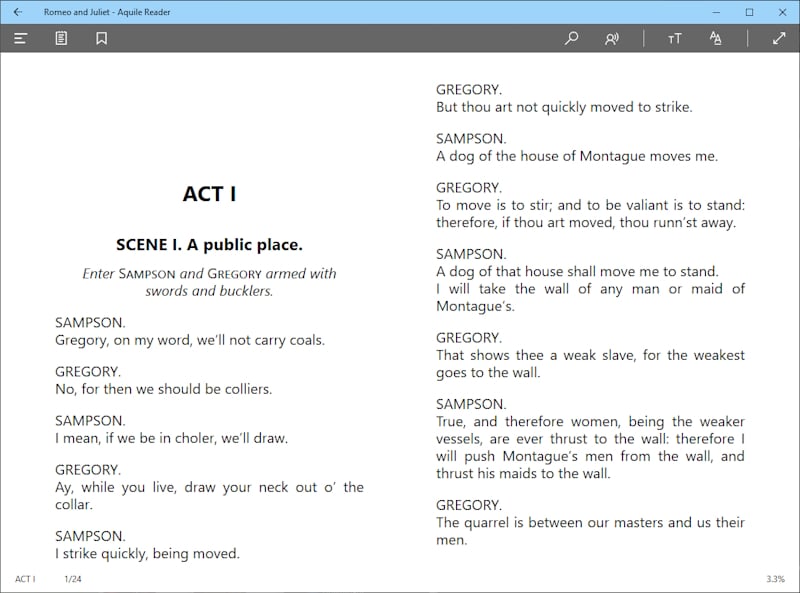
Task: Click the chapter label 'ACT I' in status bar
Action: tap(25, 579)
